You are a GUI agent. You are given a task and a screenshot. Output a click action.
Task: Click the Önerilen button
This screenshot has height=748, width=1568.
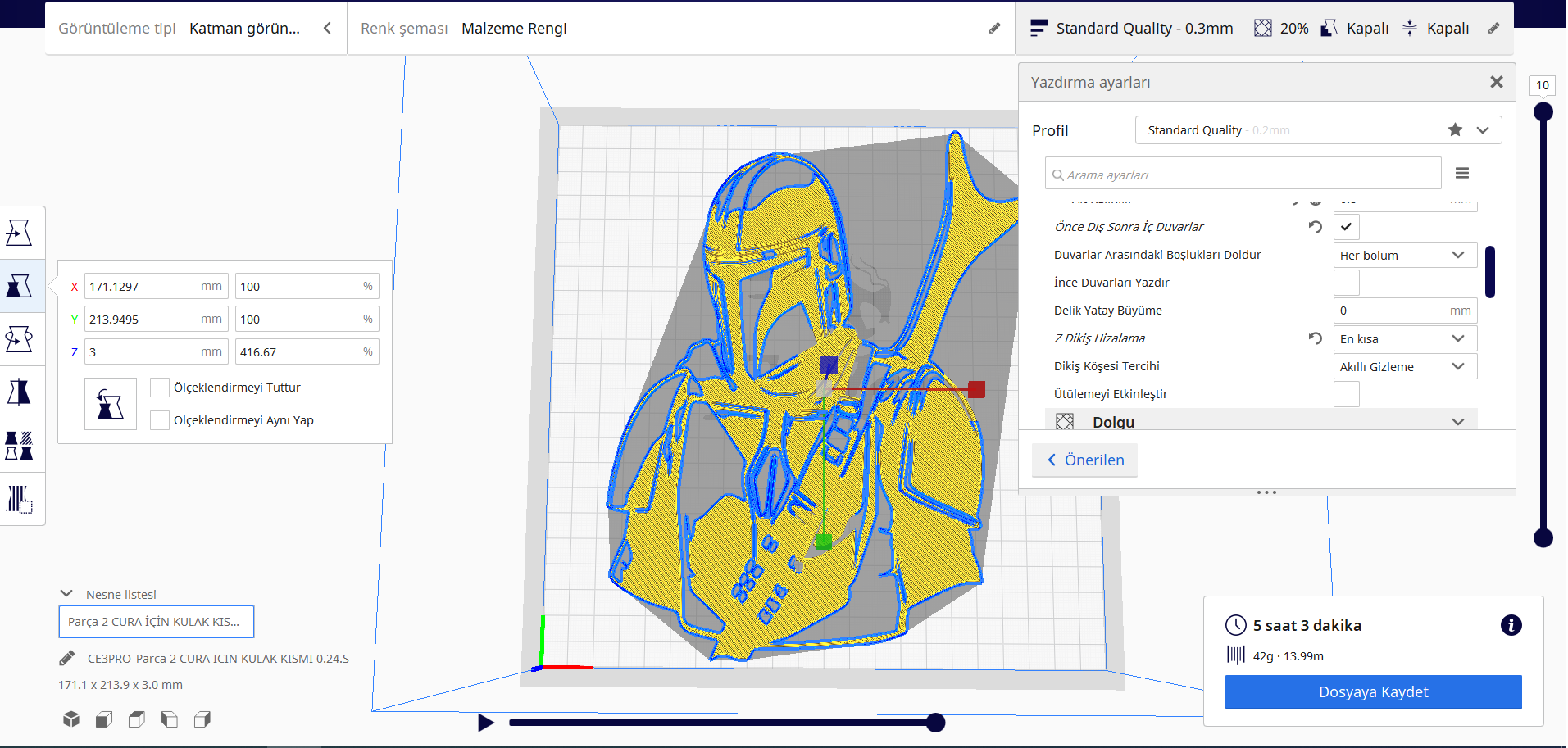1084,460
